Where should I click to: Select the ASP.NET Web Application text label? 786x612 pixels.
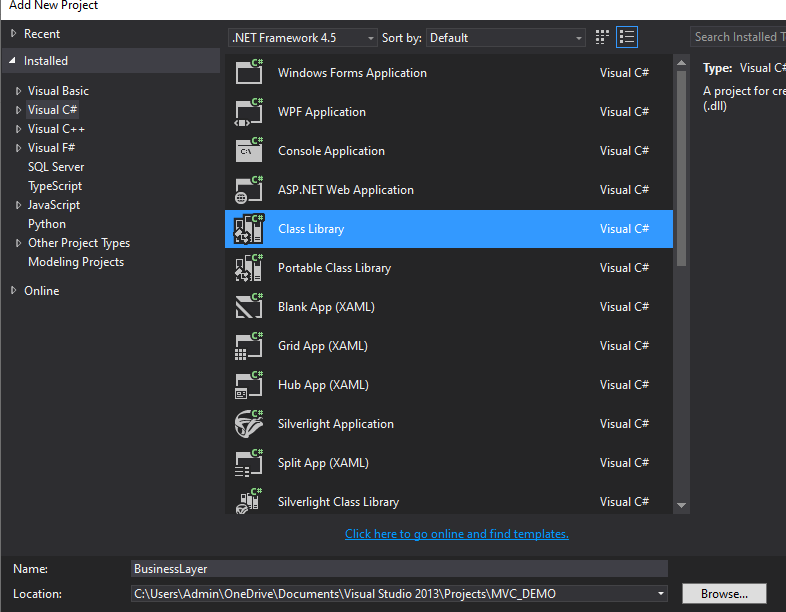(x=346, y=190)
